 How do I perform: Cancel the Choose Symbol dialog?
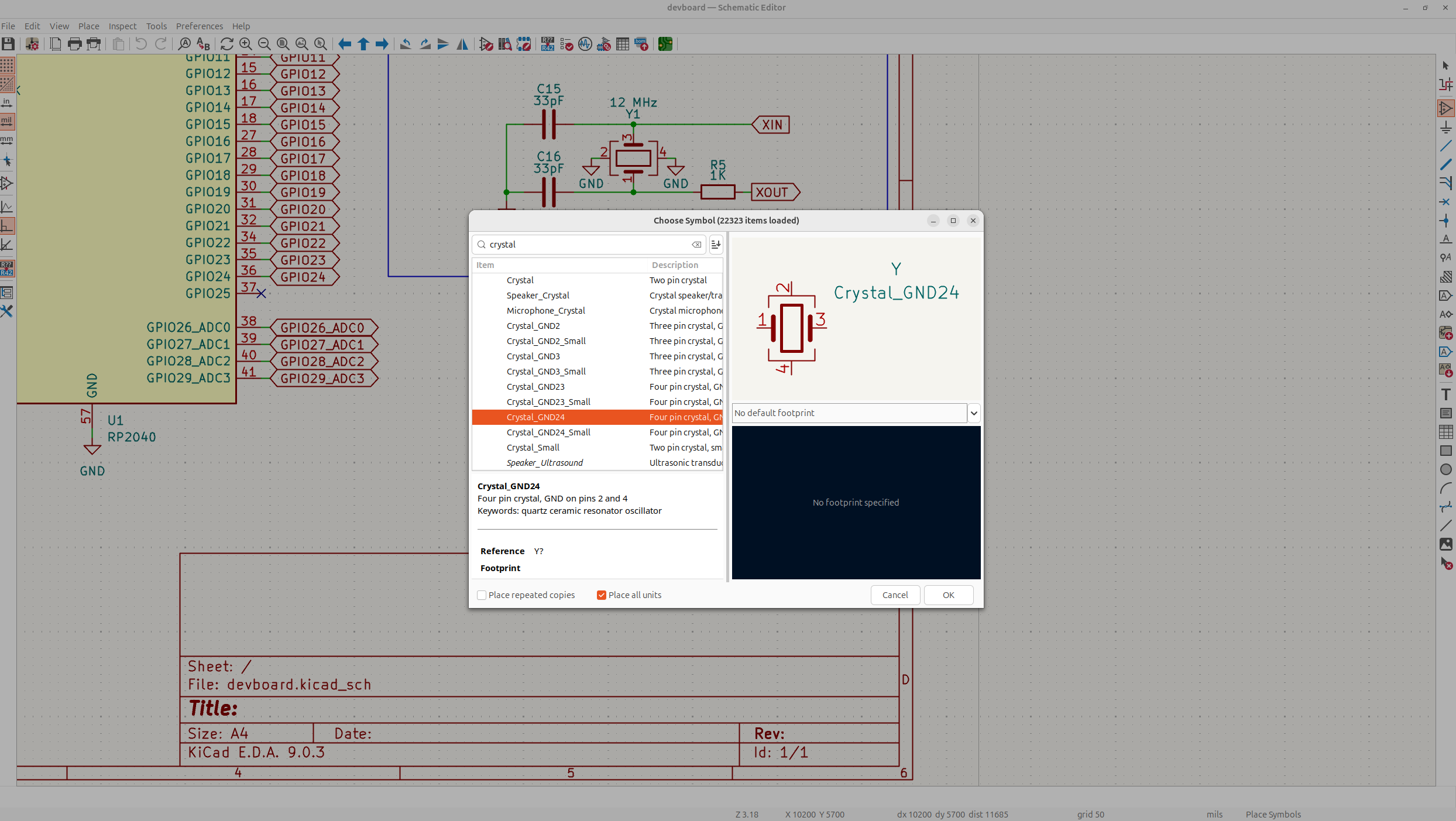coord(895,595)
